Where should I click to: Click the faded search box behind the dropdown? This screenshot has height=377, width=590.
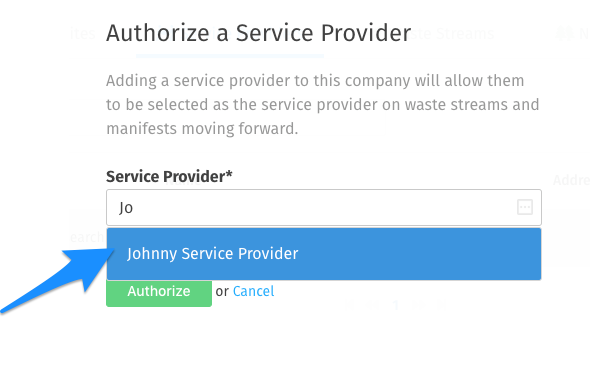pos(87,237)
